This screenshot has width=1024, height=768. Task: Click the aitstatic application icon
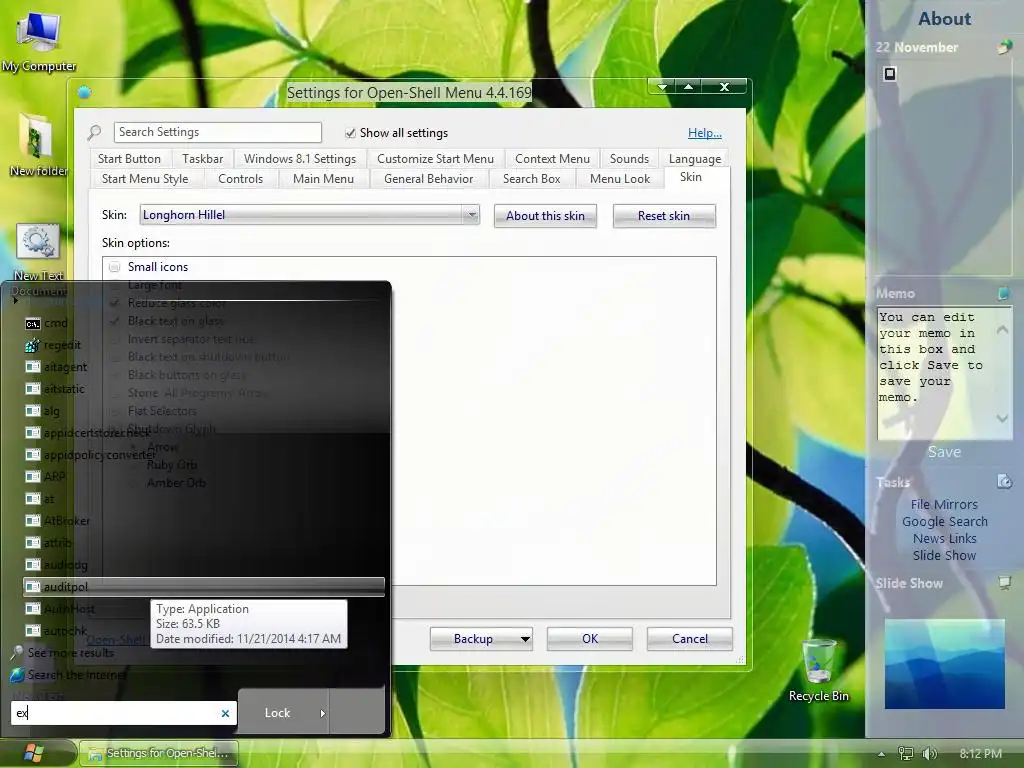(x=33, y=389)
